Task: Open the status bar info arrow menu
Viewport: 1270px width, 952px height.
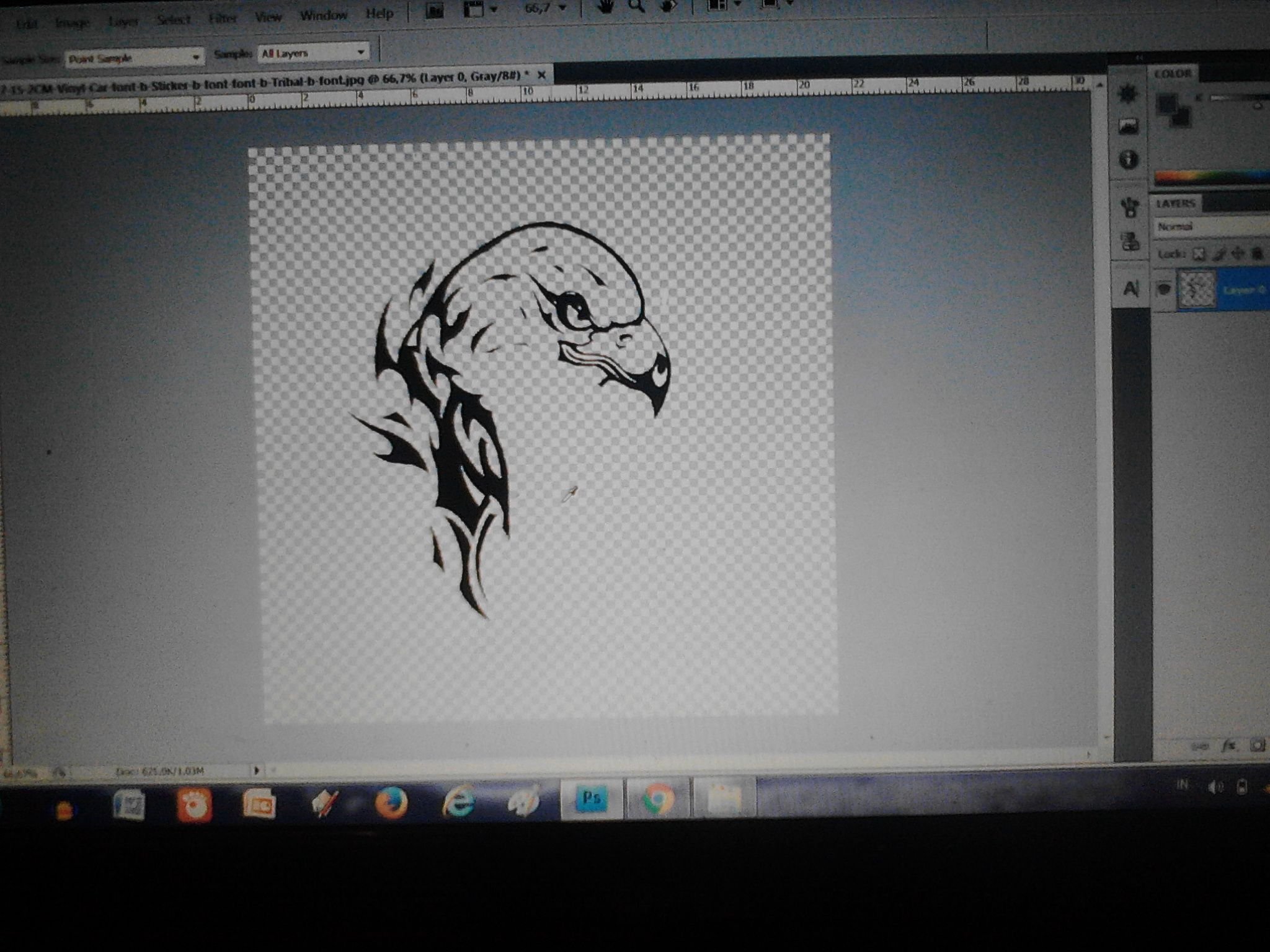Action: click(256, 771)
